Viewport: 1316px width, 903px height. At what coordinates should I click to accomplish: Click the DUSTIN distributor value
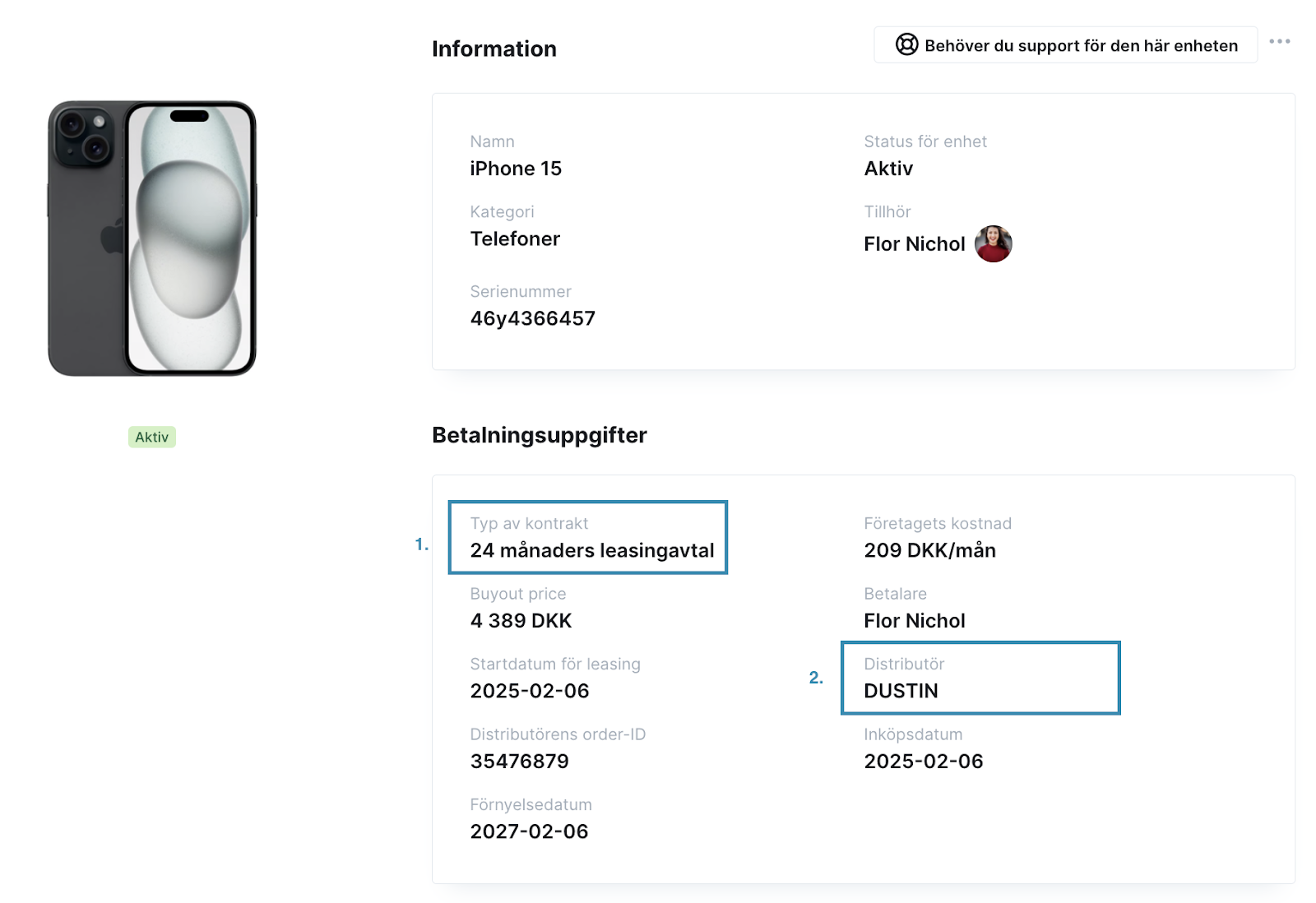[901, 691]
